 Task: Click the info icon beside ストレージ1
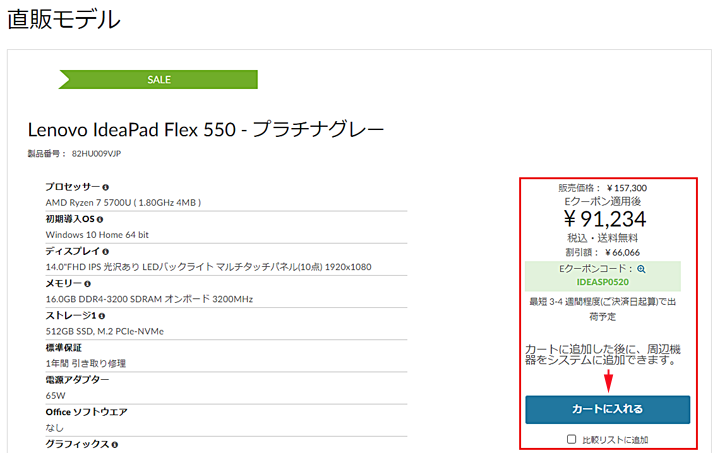[102, 316]
